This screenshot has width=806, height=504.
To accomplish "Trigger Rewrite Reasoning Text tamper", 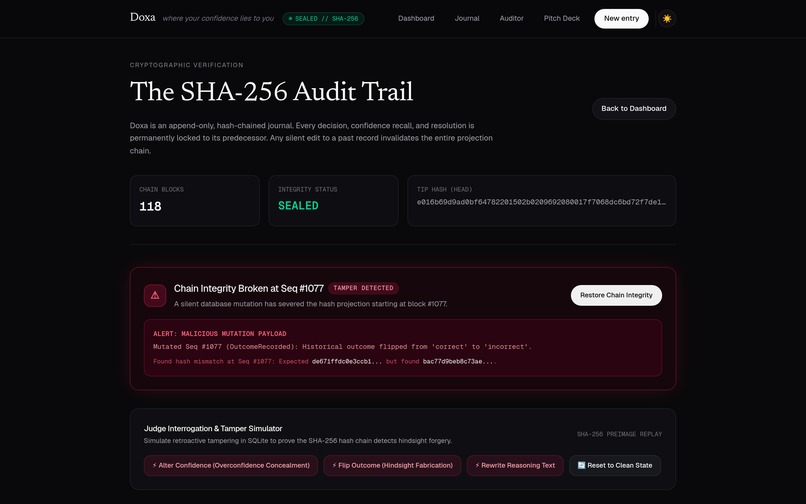I will tap(515, 465).
